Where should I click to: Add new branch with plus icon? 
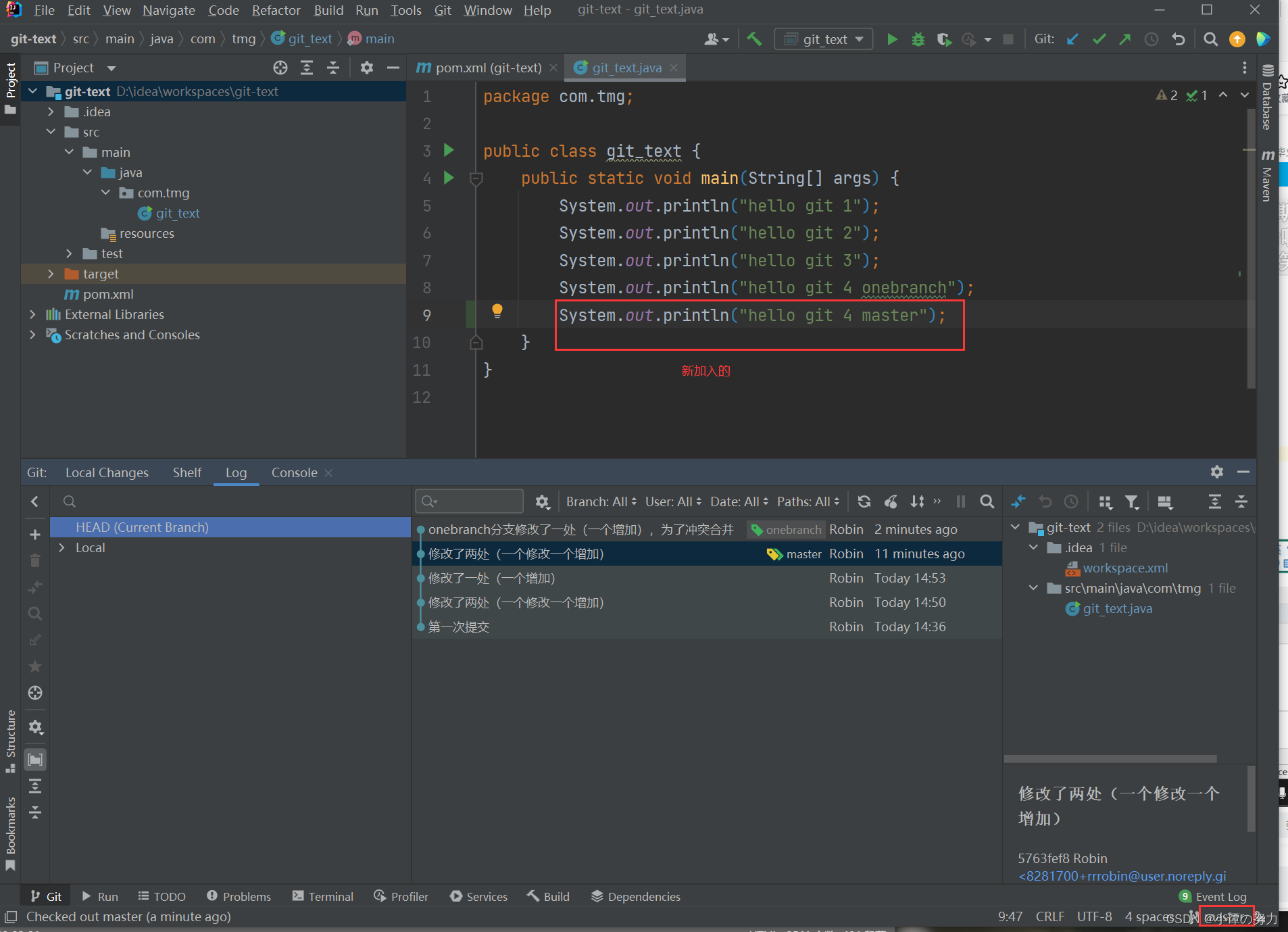click(x=35, y=535)
